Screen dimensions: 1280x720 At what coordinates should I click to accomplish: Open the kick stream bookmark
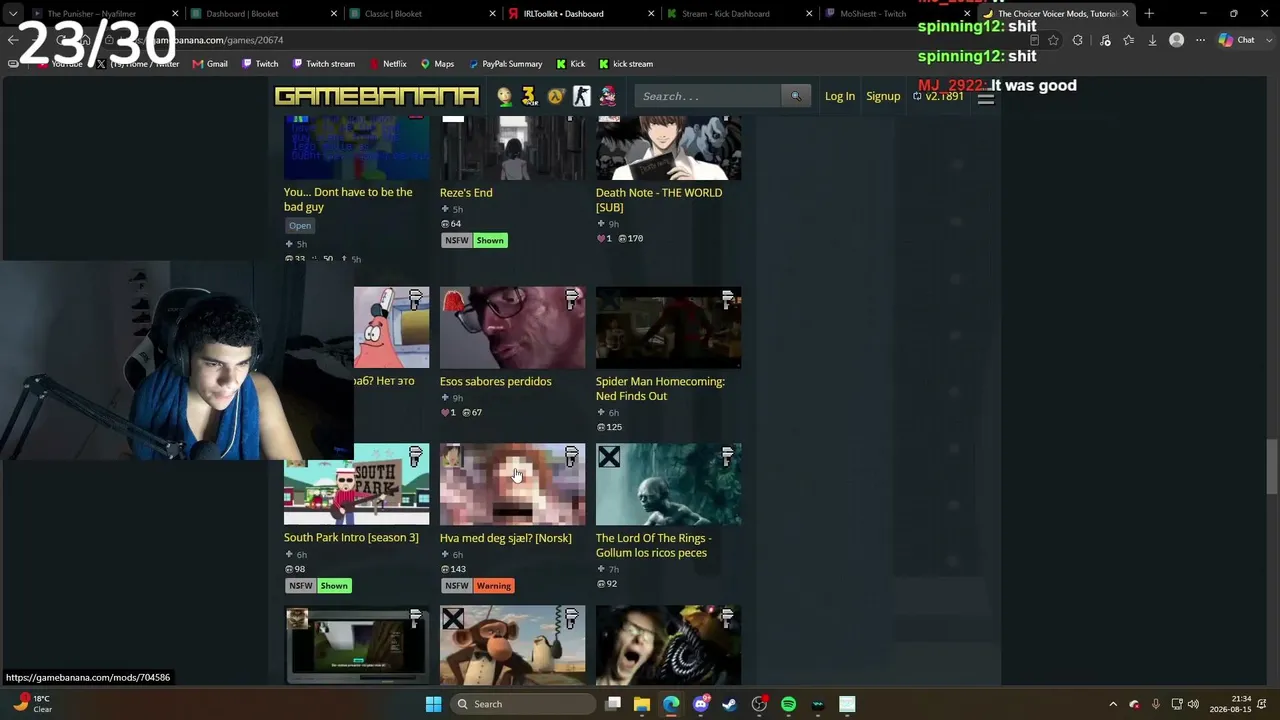pos(626,64)
